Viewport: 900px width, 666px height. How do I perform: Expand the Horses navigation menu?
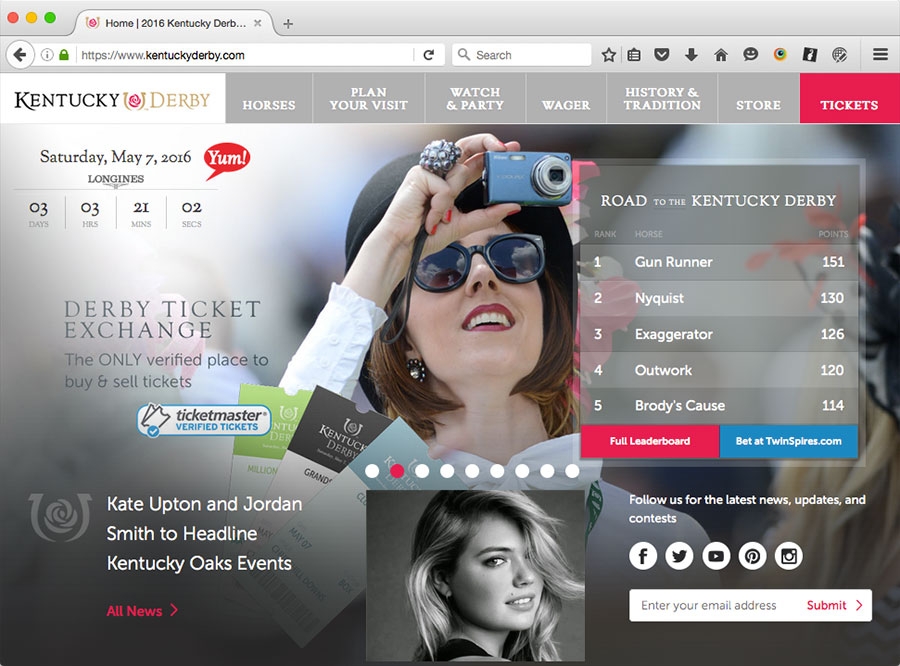(x=268, y=104)
